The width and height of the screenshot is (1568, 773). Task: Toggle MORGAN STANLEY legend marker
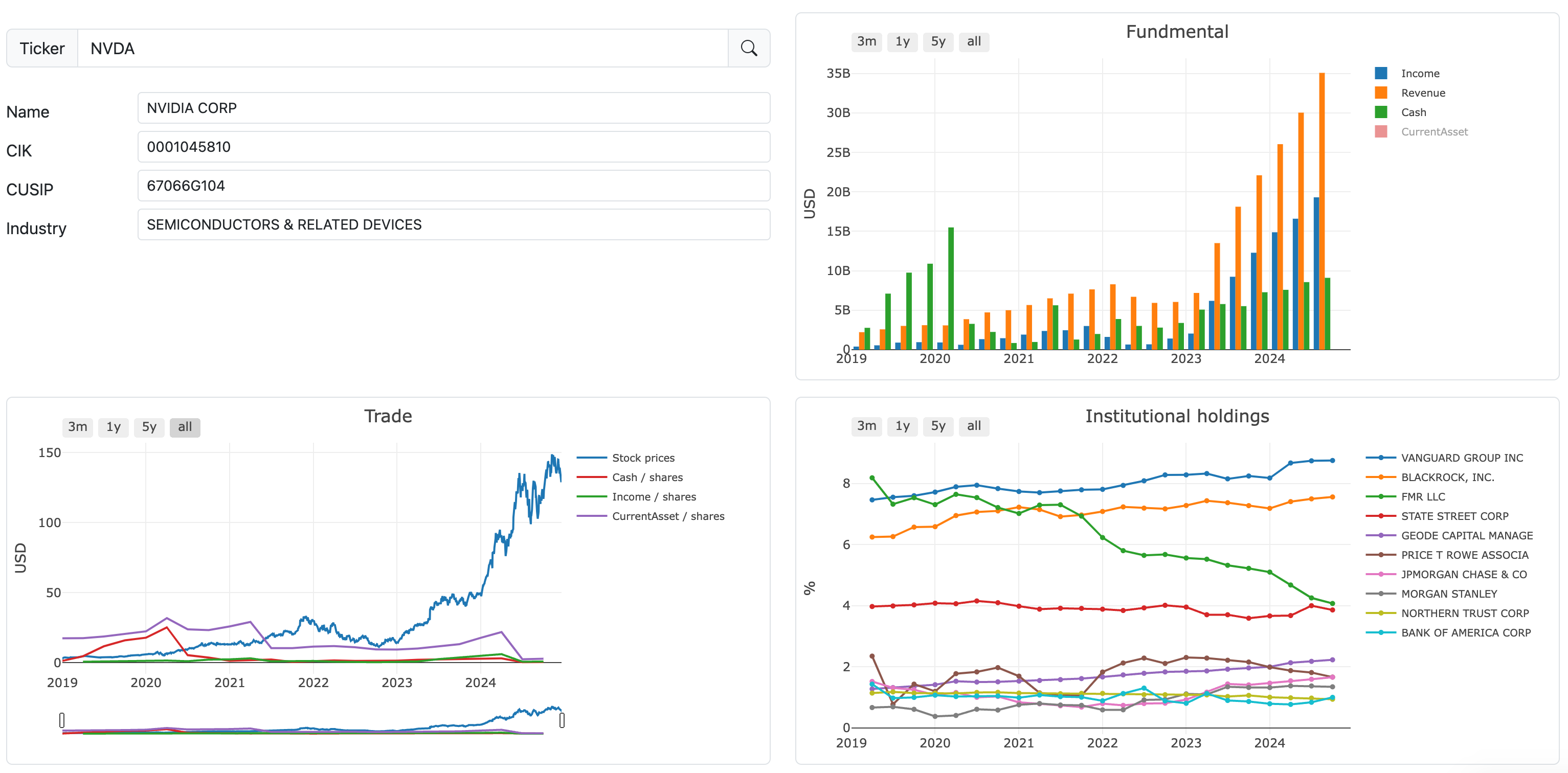pyautogui.click(x=1380, y=594)
